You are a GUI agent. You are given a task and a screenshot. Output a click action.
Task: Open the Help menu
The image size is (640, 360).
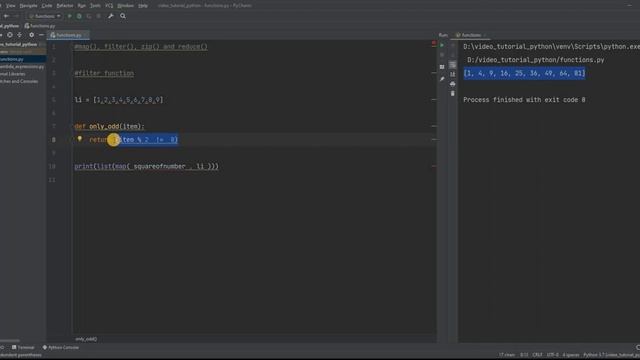coord(143,6)
